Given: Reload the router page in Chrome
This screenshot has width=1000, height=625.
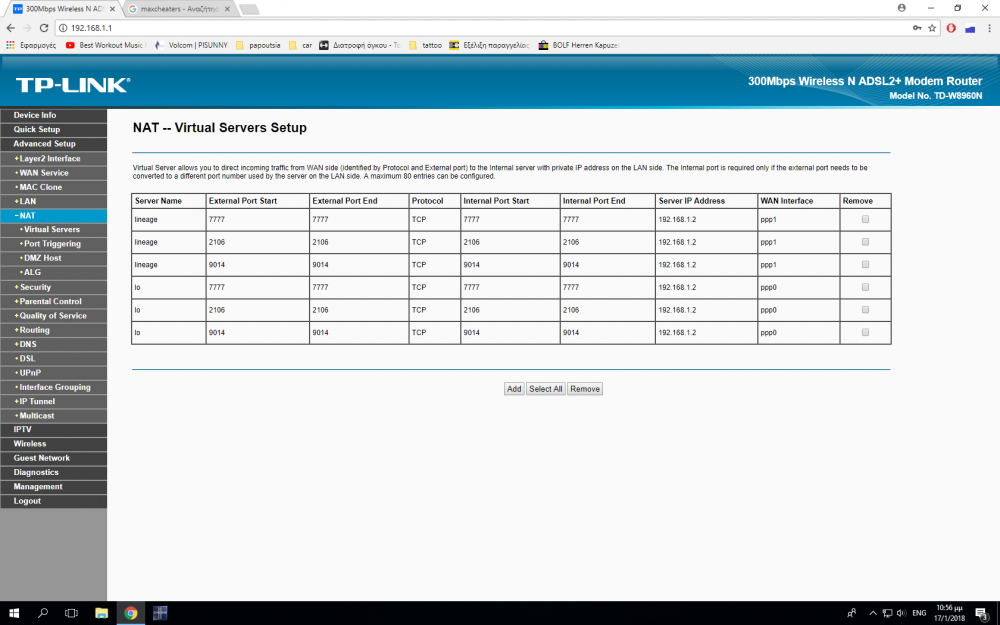Looking at the screenshot, I should pos(44,28).
